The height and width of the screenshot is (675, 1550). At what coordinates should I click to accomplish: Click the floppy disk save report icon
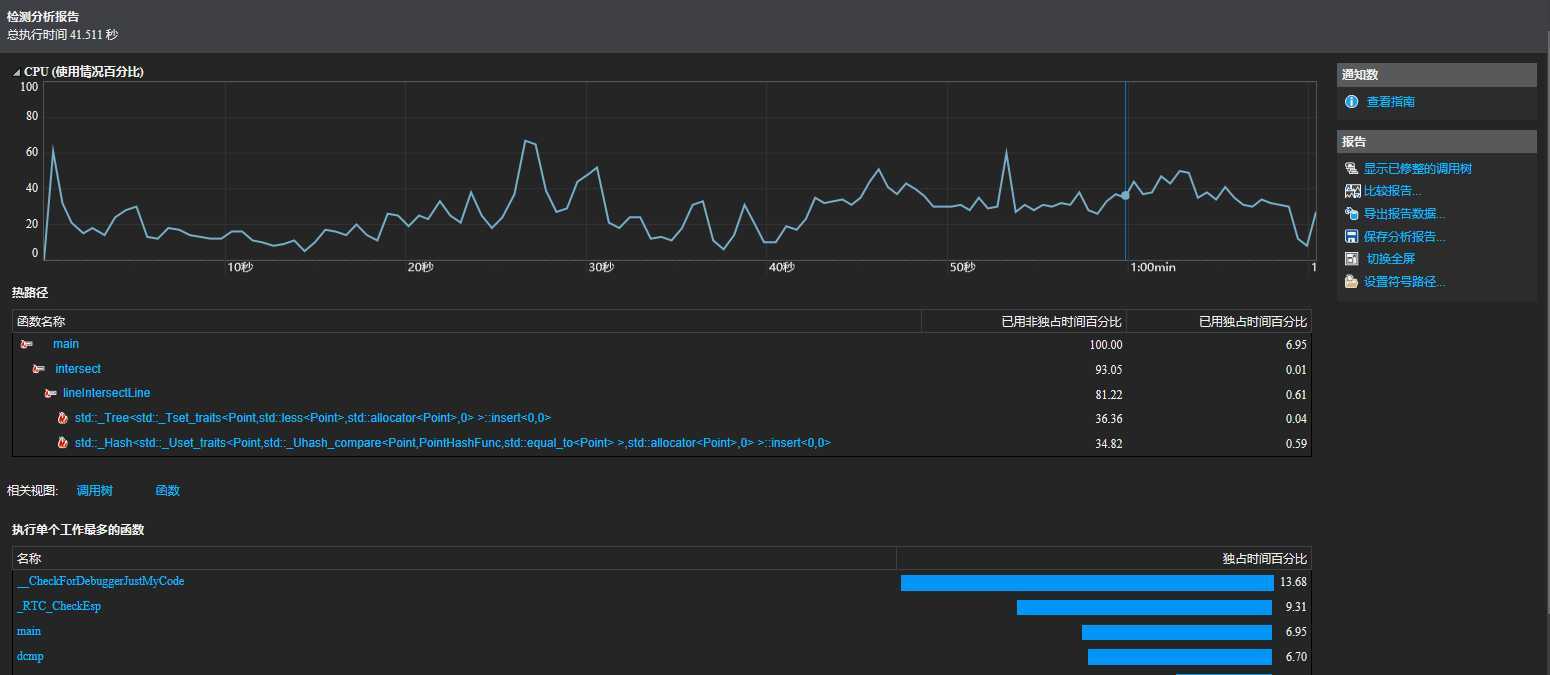coord(1352,237)
